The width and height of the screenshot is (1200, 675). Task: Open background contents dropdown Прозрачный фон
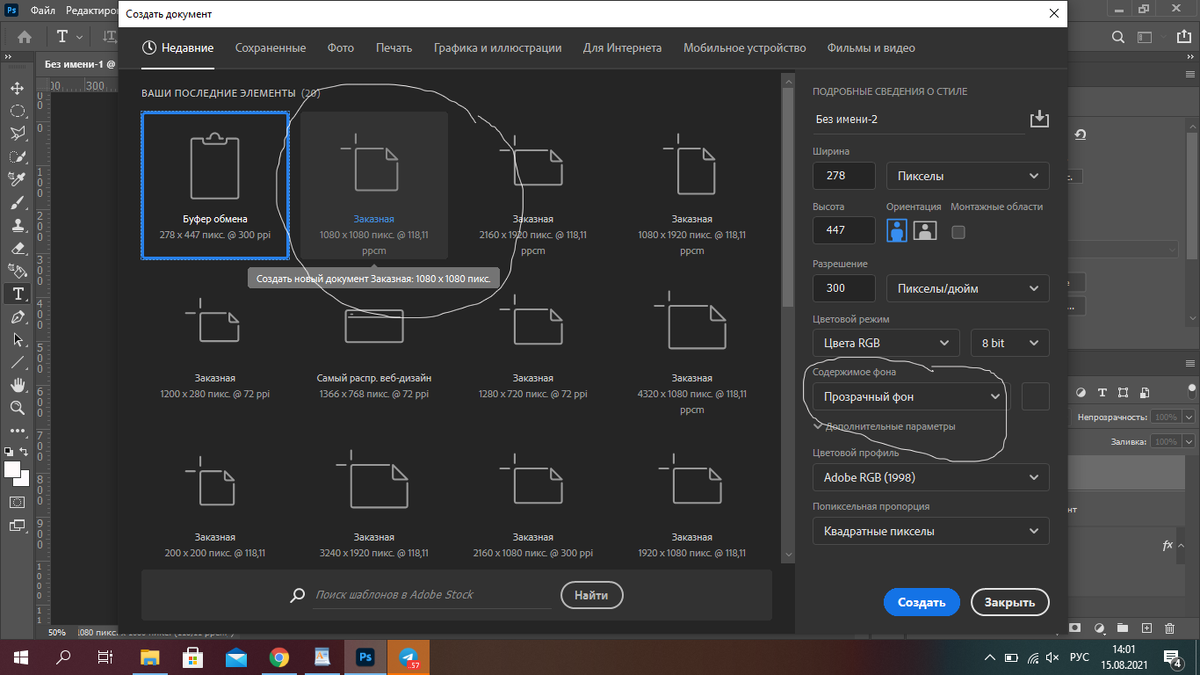coord(909,396)
